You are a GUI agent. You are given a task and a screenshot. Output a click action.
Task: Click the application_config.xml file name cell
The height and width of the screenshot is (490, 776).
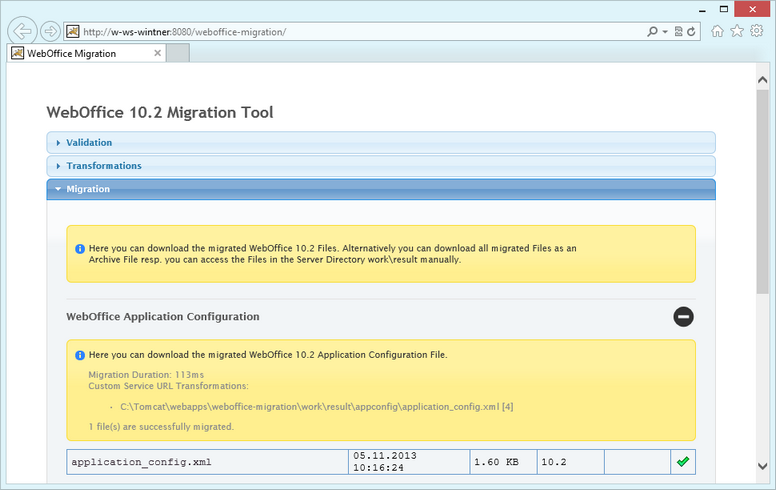click(207, 462)
